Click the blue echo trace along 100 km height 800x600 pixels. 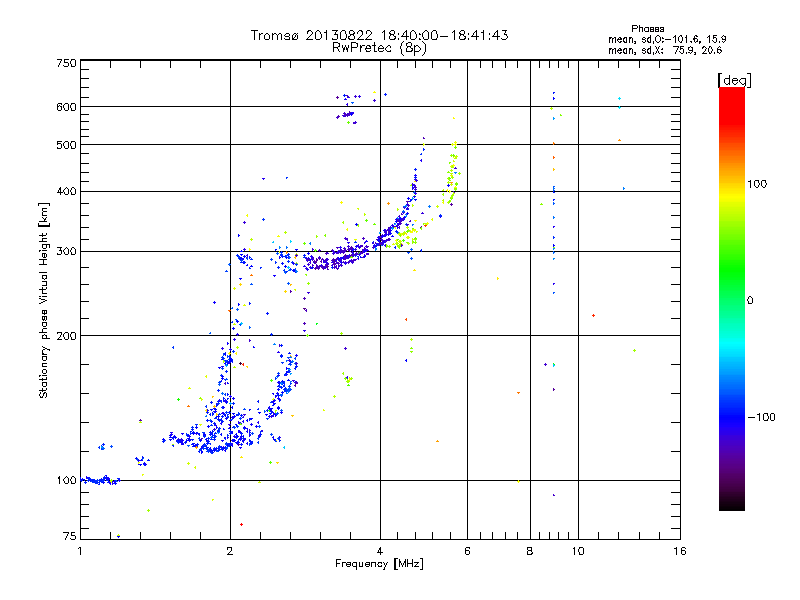tap(101, 480)
